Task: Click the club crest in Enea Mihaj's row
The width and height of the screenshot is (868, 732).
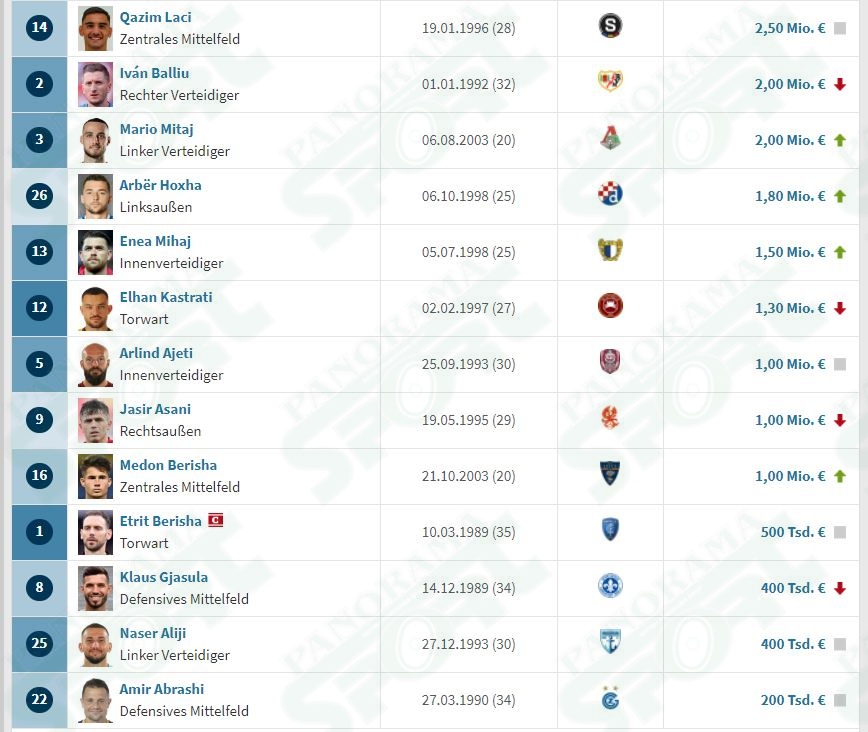Action: (610, 250)
